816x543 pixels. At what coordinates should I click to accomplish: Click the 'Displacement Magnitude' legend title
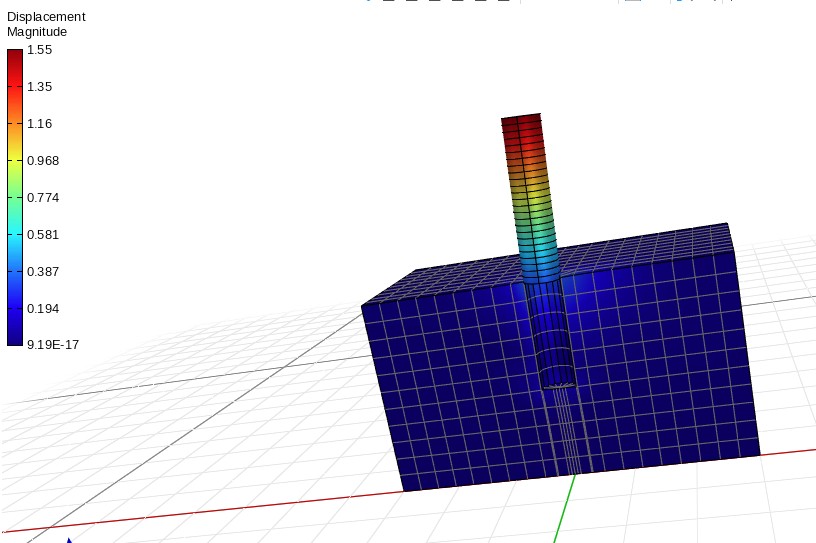[46, 24]
